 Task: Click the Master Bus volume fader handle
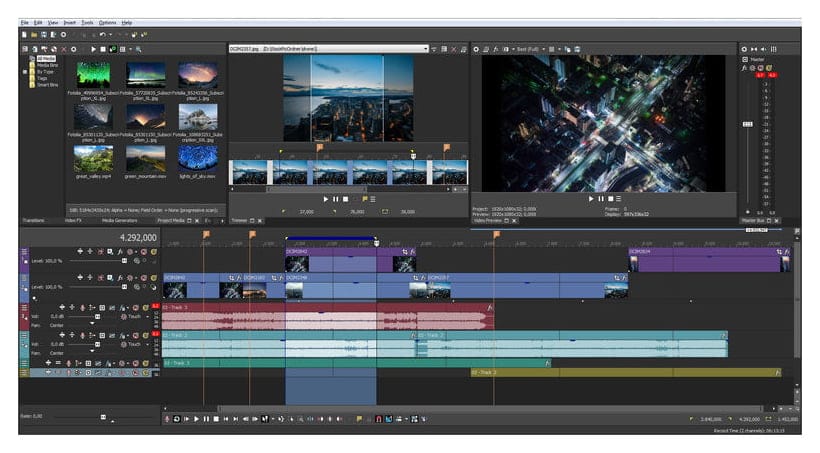coord(748,124)
